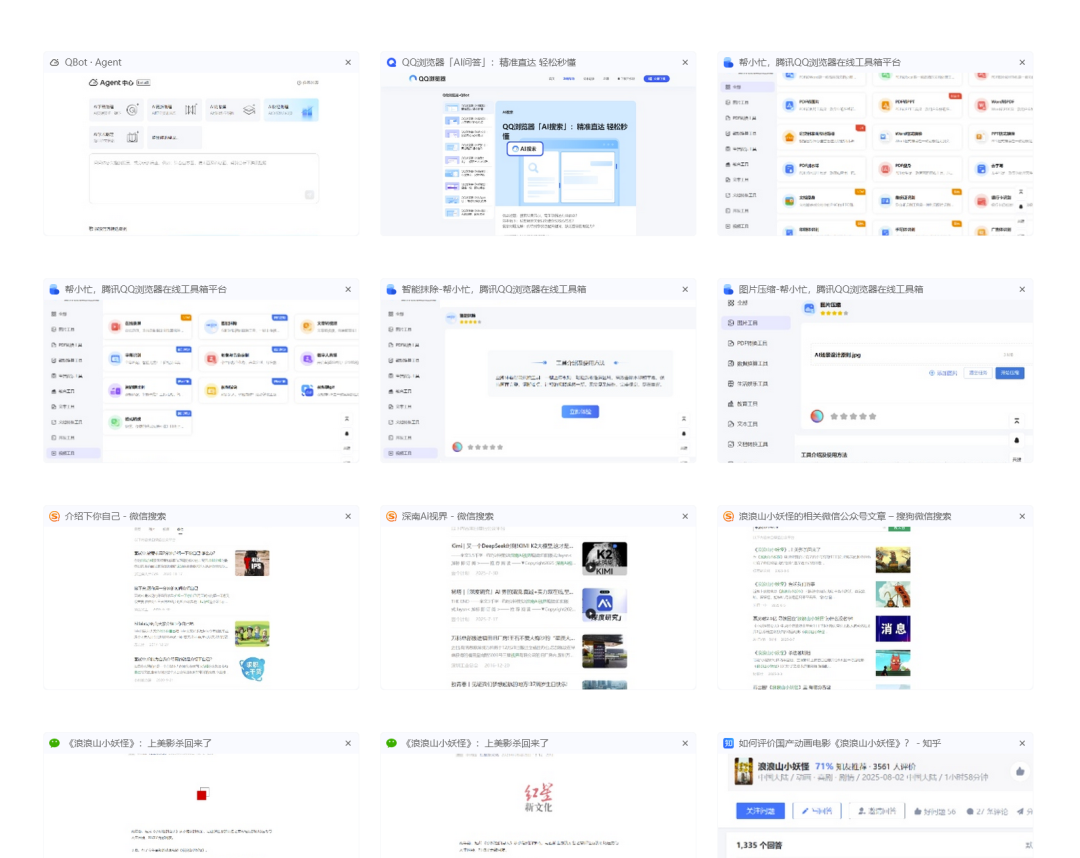Close the 知乎 浪浪山小妖怪 question tab
The height and width of the screenshot is (858, 1080).
1021,743
